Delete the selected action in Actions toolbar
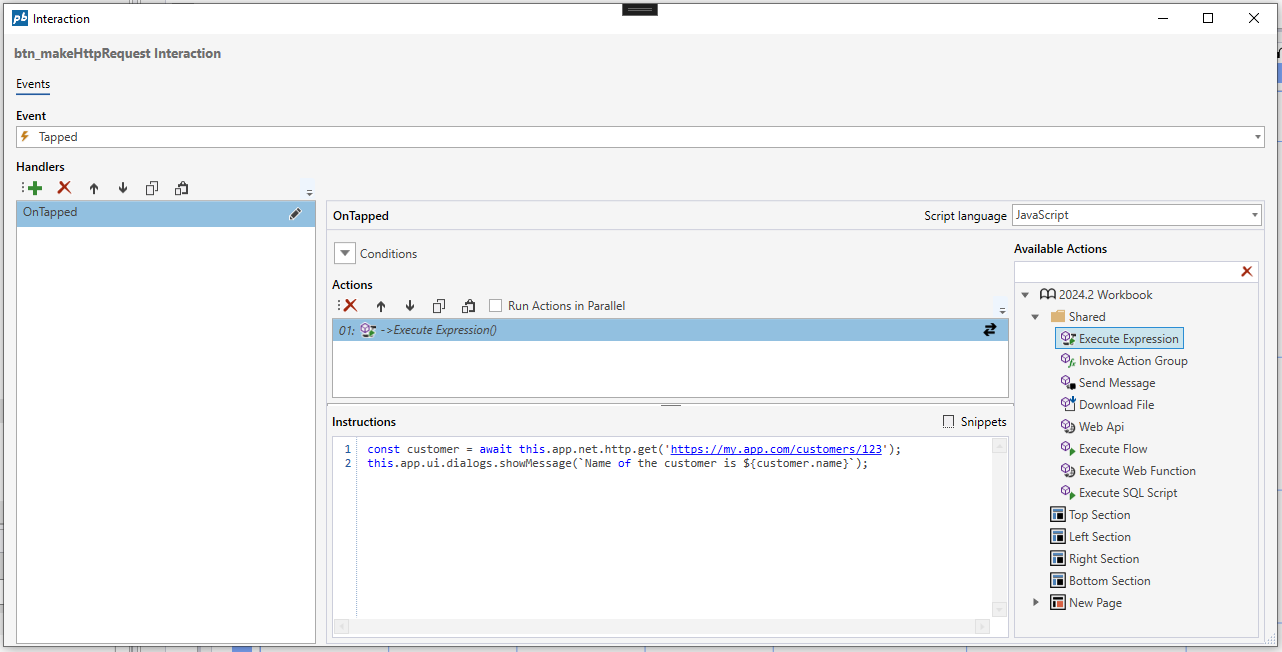This screenshot has width=1282, height=652. coord(350,306)
